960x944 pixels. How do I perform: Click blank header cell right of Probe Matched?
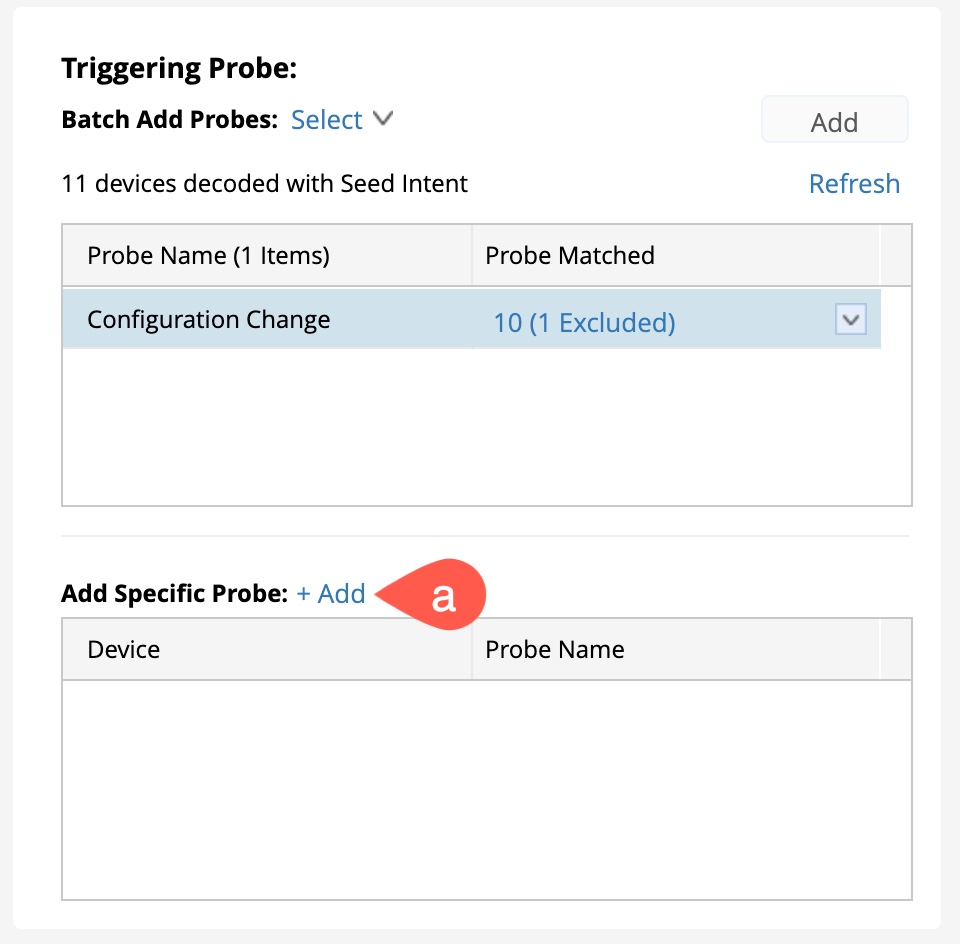[895, 256]
